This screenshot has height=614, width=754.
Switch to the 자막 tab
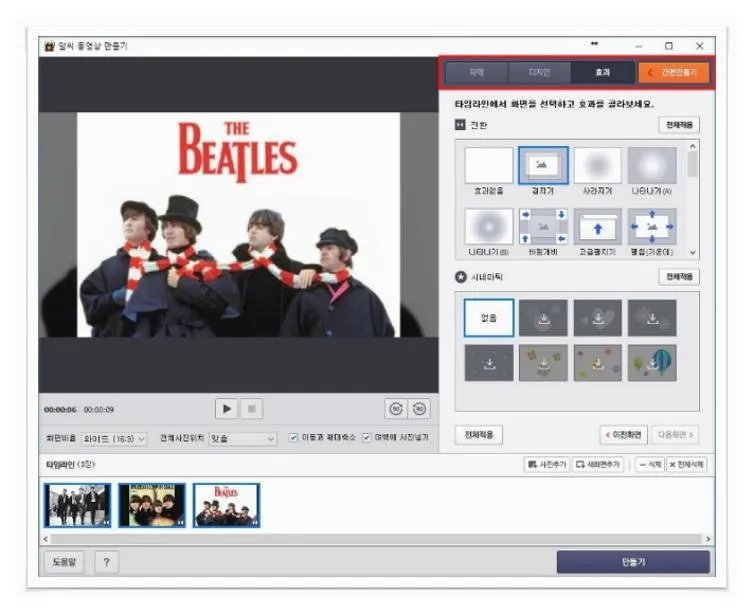pos(476,73)
